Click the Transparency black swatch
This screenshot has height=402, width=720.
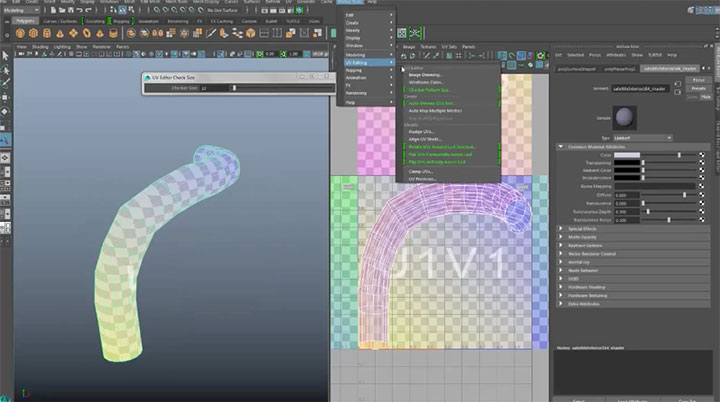627,163
